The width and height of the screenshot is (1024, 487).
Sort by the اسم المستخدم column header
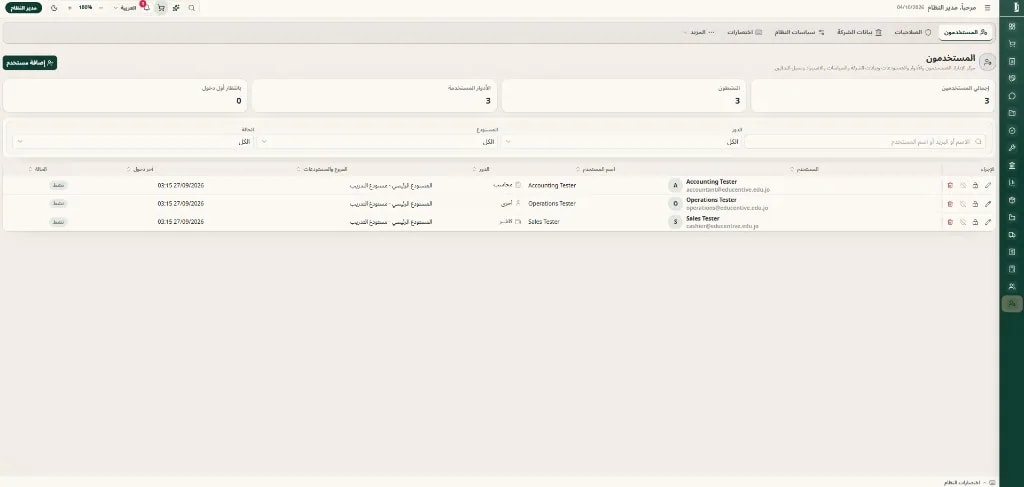(x=596, y=169)
